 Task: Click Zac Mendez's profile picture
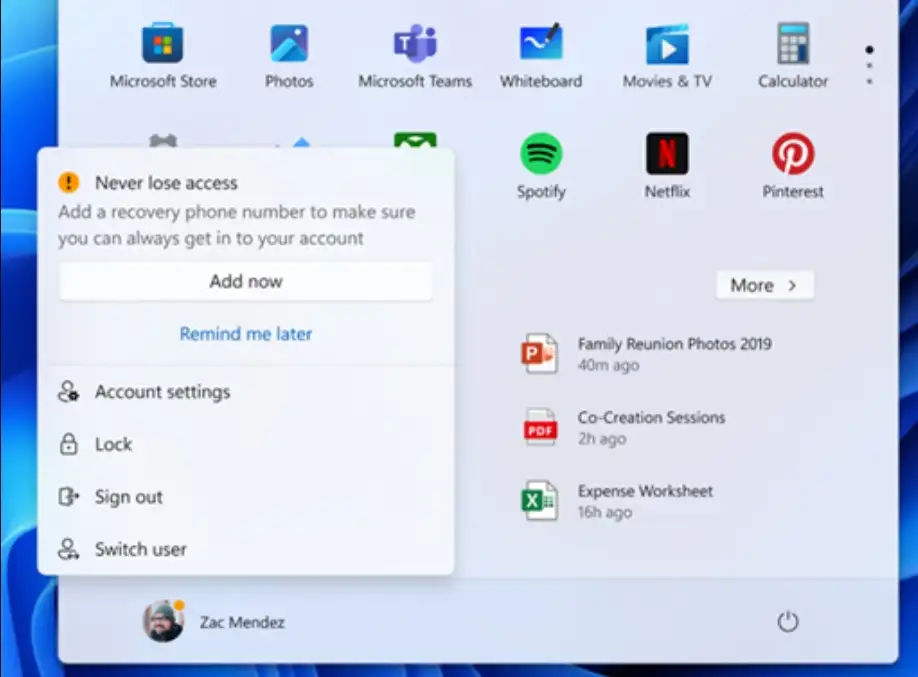point(162,620)
